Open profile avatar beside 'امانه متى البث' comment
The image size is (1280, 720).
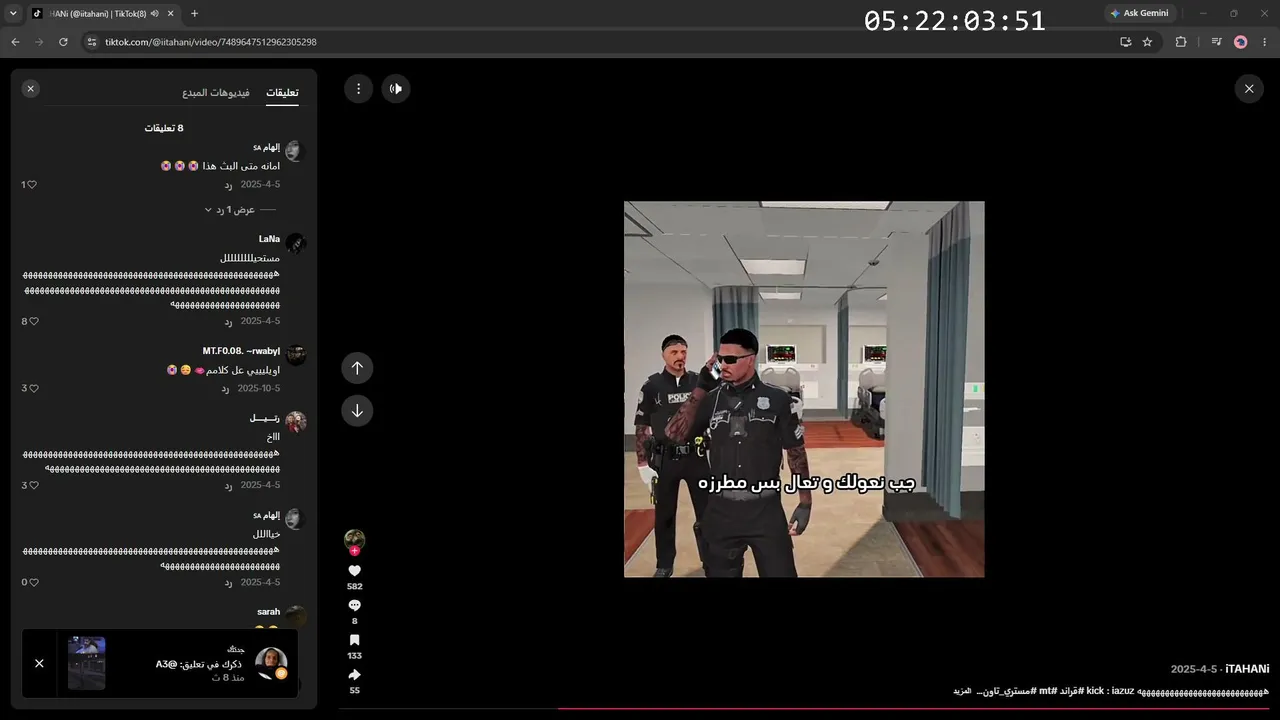pos(294,151)
